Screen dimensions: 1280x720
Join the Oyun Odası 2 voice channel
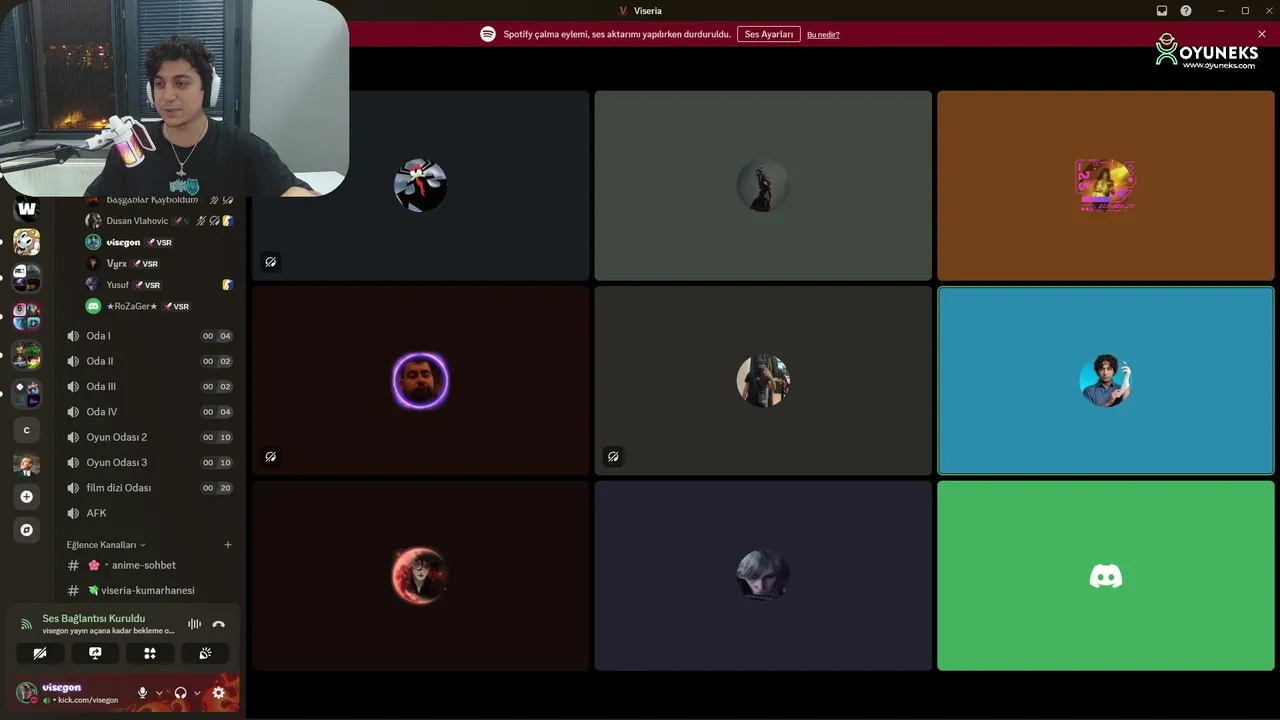(x=149, y=437)
